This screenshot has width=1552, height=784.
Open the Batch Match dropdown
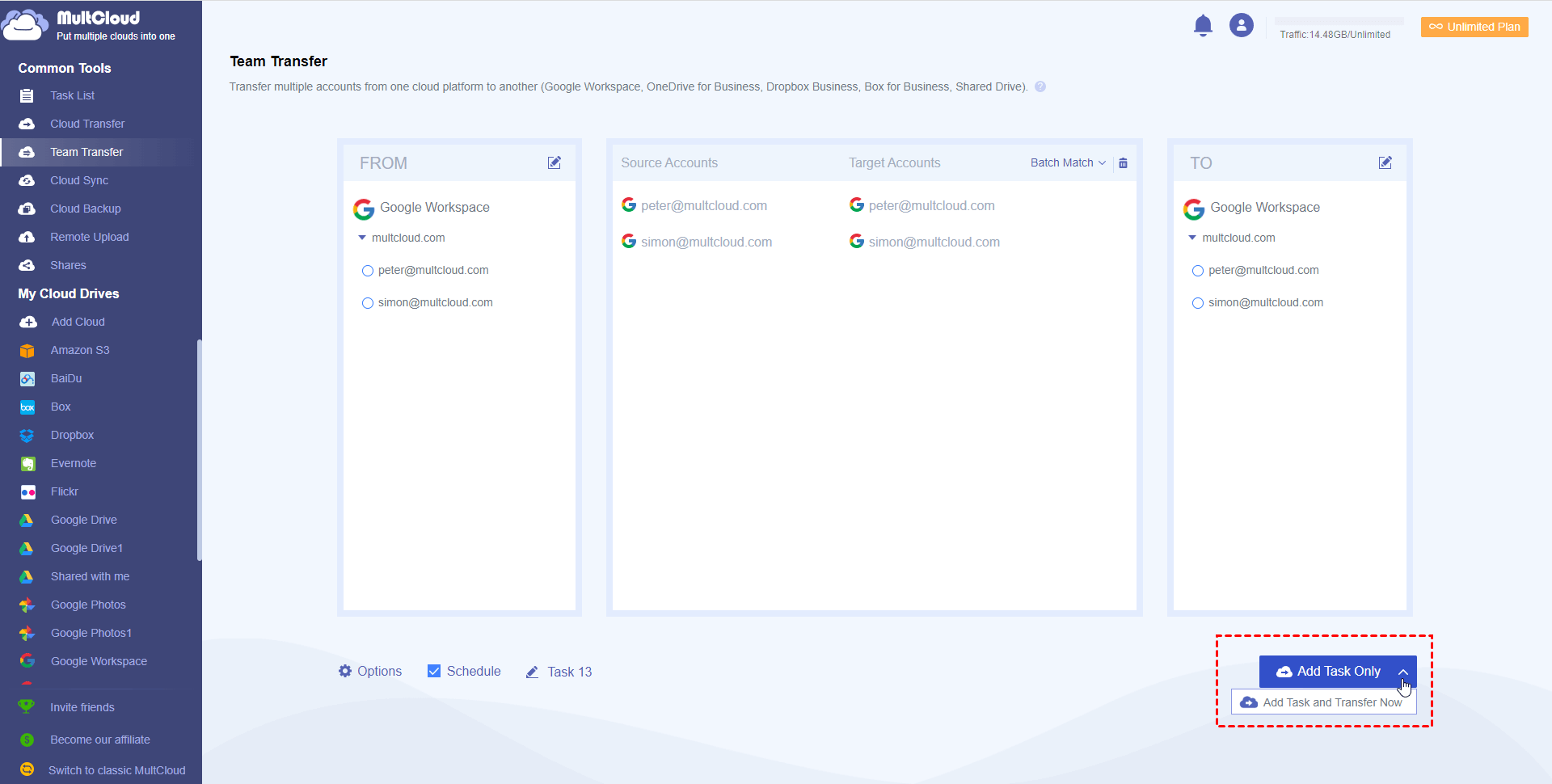[1068, 162]
